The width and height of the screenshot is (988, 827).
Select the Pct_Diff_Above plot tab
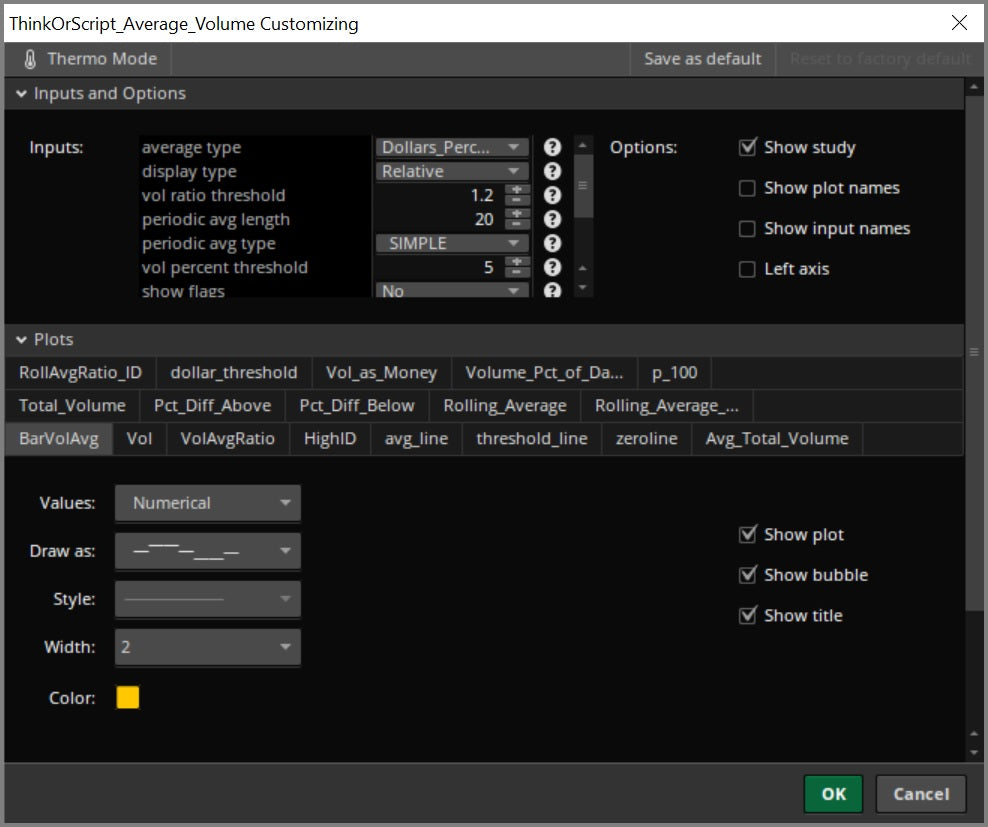[x=212, y=405]
